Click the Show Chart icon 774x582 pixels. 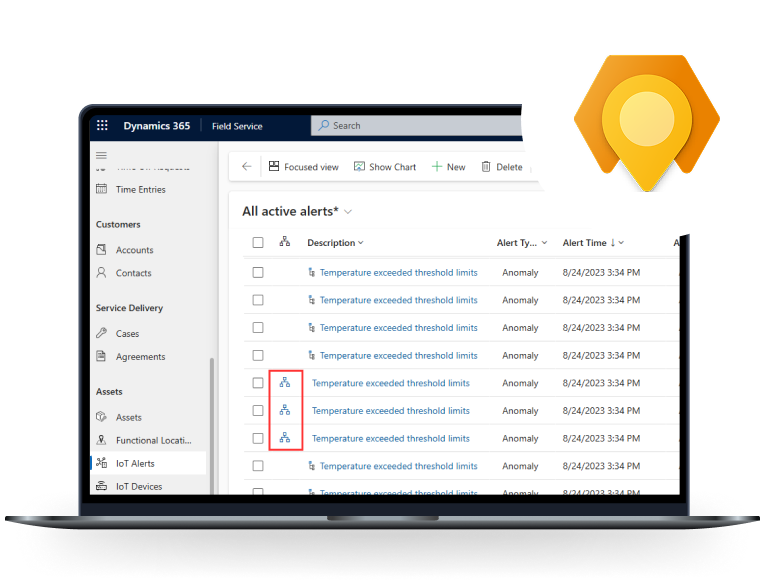point(360,167)
